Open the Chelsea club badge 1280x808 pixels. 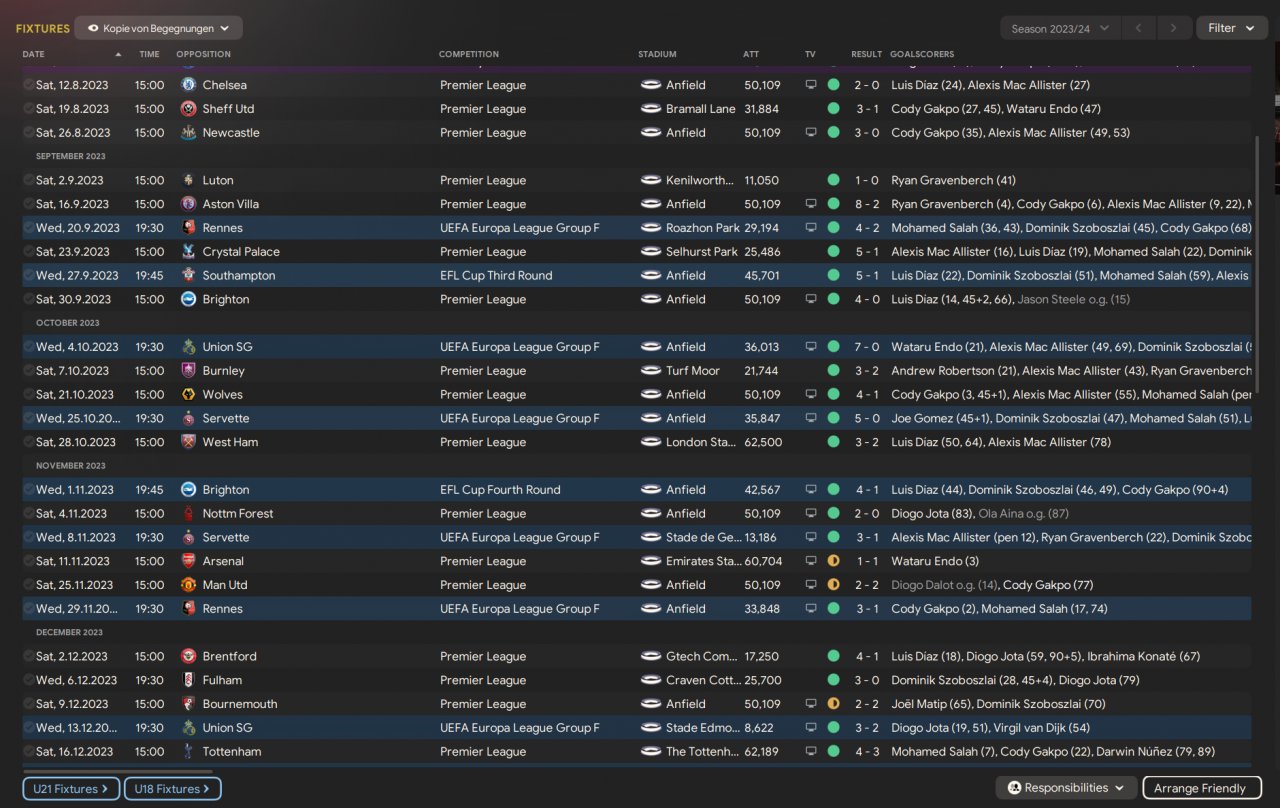click(x=188, y=85)
